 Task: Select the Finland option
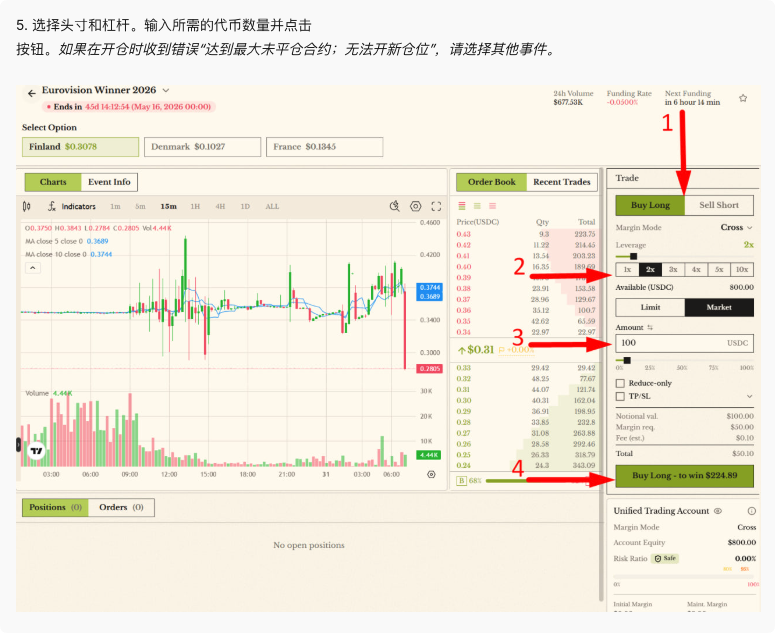[x=81, y=147]
